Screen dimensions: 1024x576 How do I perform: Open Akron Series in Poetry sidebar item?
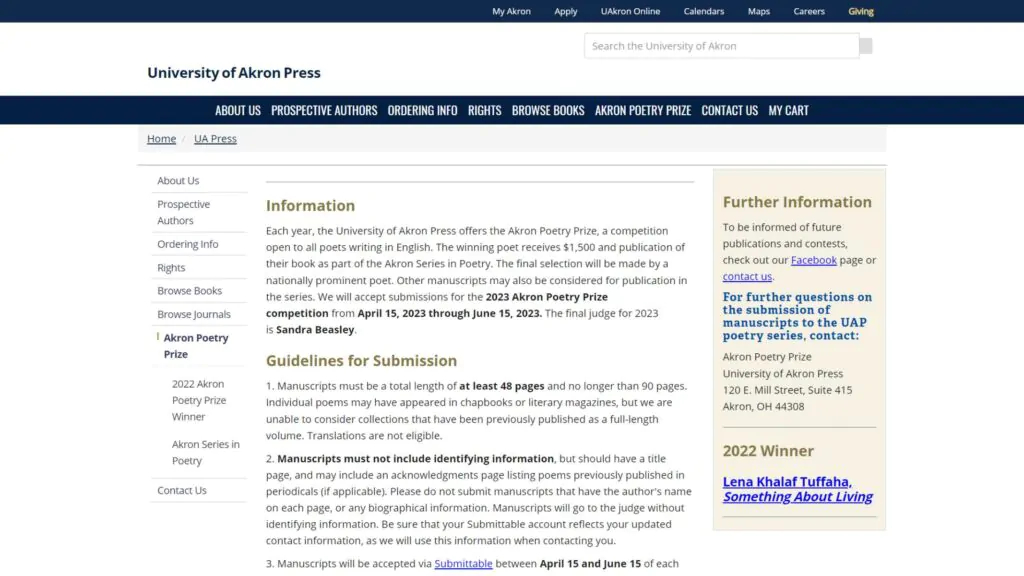(x=205, y=452)
